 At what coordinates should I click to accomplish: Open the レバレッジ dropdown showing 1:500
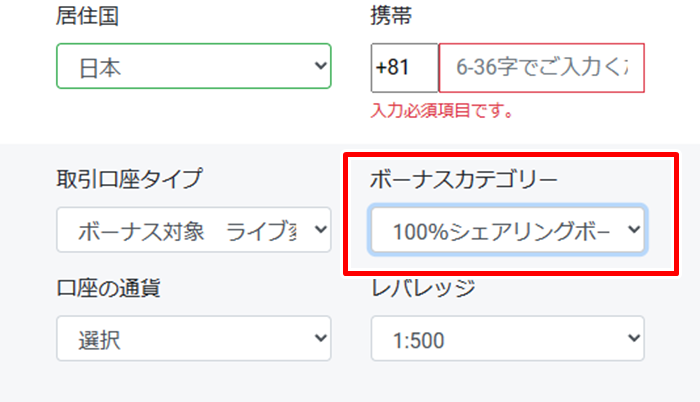point(507,339)
